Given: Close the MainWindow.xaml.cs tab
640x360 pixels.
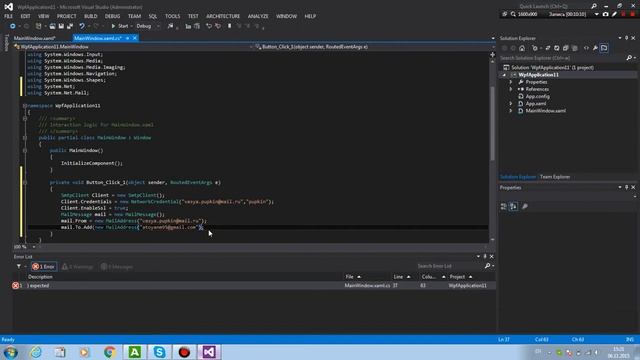Looking at the screenshot, I should point(135,38).
